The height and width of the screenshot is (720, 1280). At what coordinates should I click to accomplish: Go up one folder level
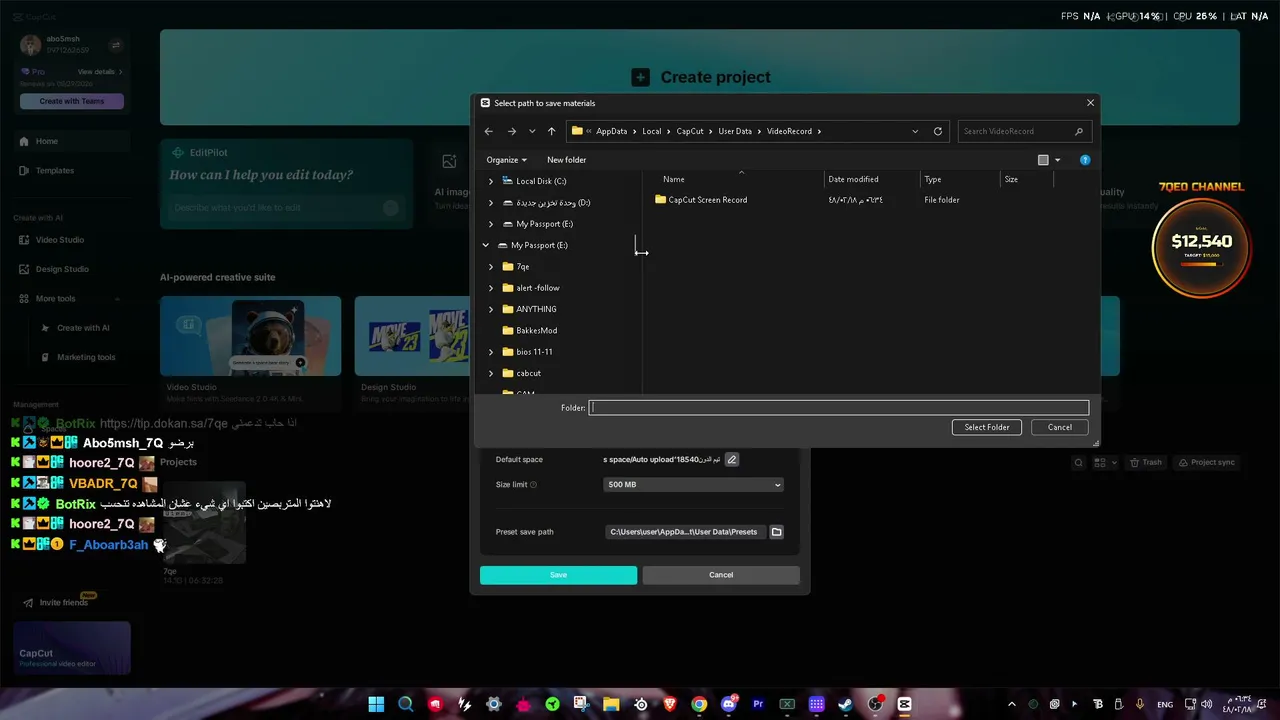coord(551,131)
